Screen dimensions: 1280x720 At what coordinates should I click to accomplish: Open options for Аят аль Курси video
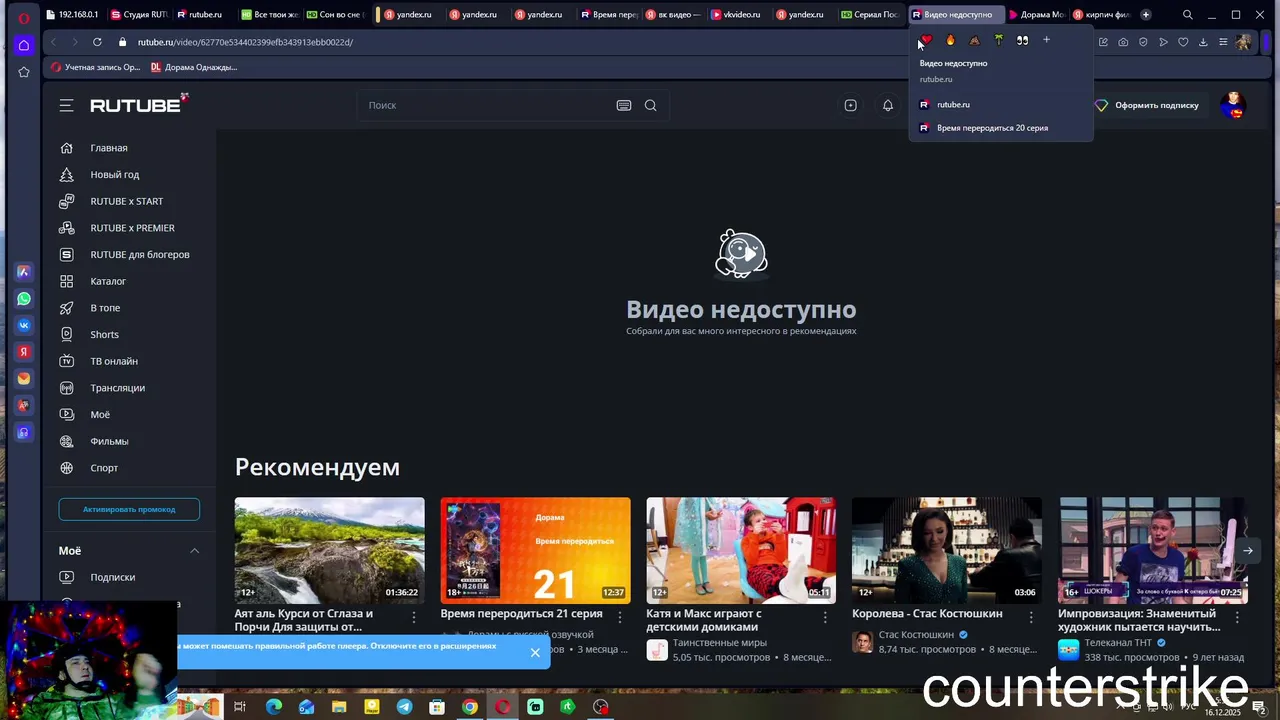coord(414,617)
